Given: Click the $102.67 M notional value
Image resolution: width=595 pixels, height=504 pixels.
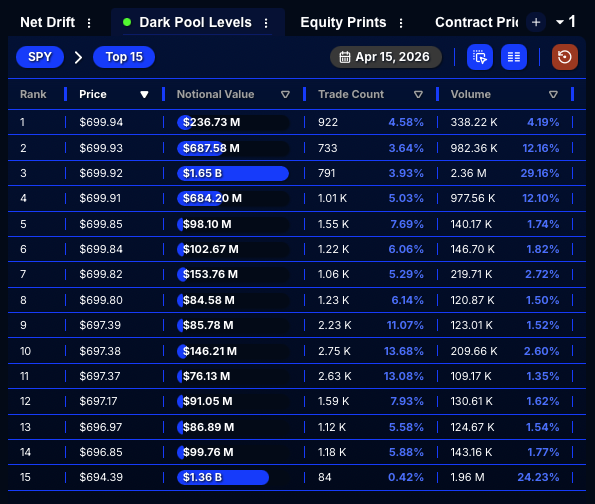Looking at the screenshot, I should [211, 249].
